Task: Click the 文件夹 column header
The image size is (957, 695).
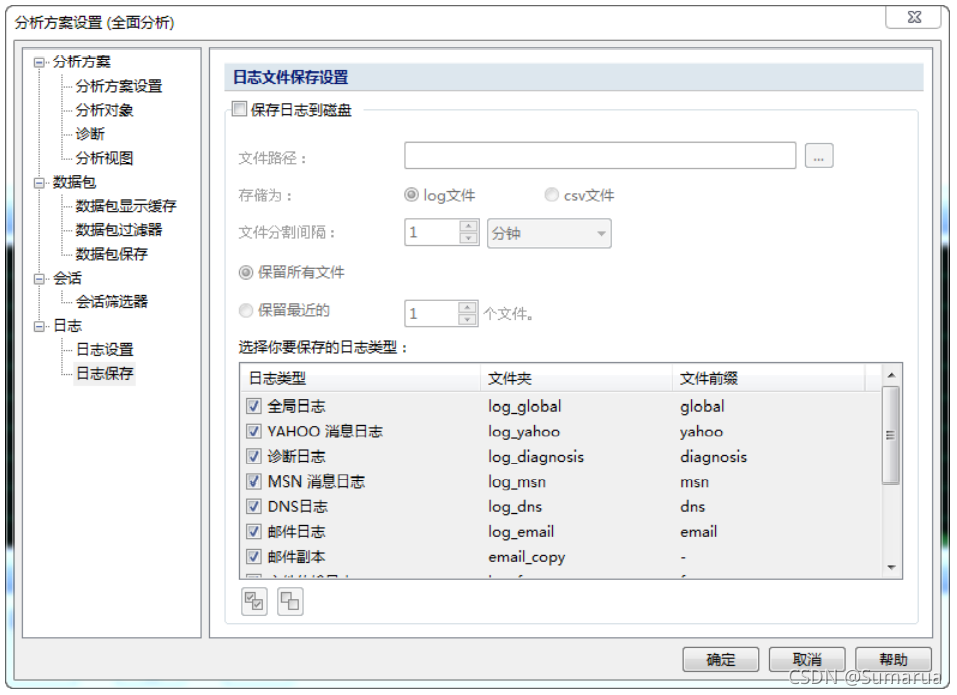Action: (576, 378)
